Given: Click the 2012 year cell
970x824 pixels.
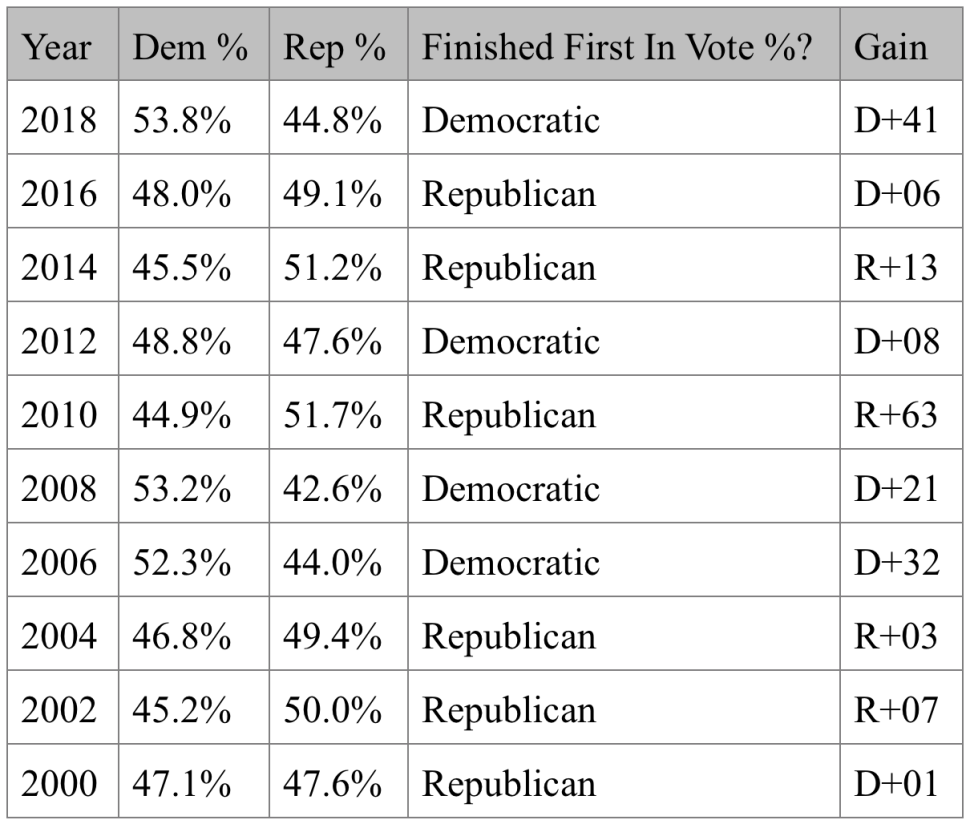Looking at the screenshot, I should pos(63,338).
